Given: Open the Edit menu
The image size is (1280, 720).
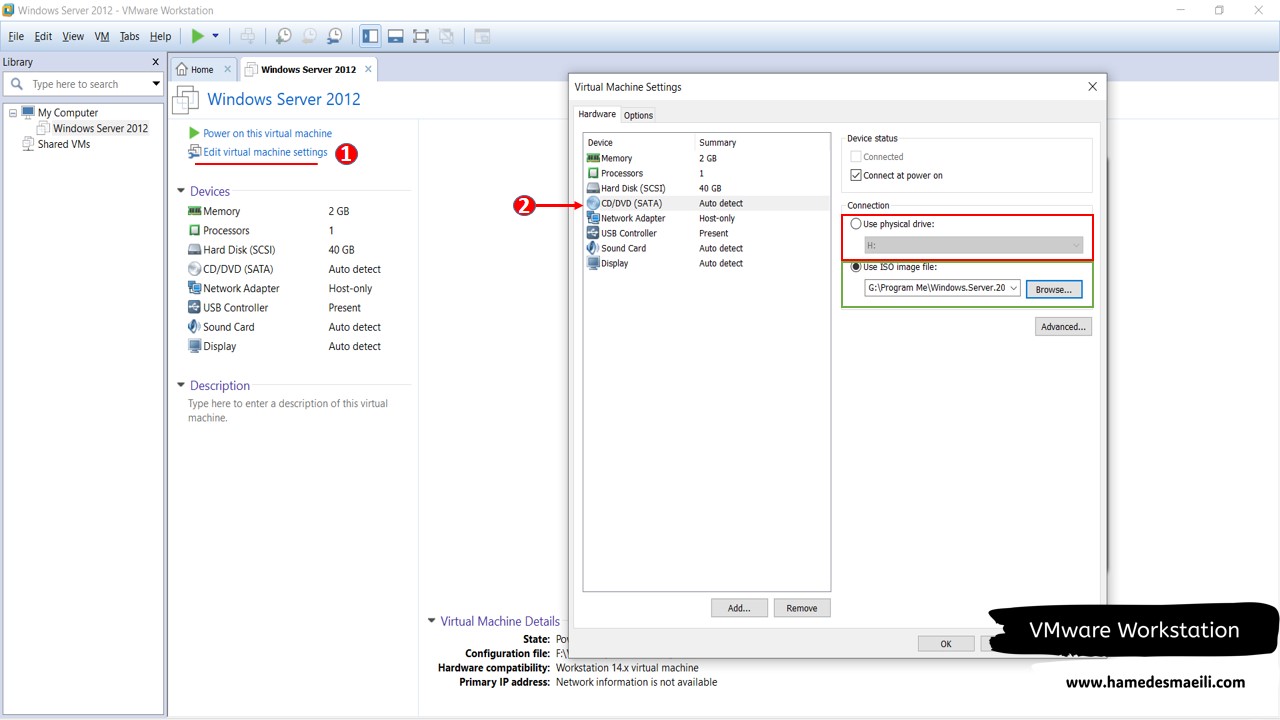Looking at the screenshot, I should [x=43, y=36].
